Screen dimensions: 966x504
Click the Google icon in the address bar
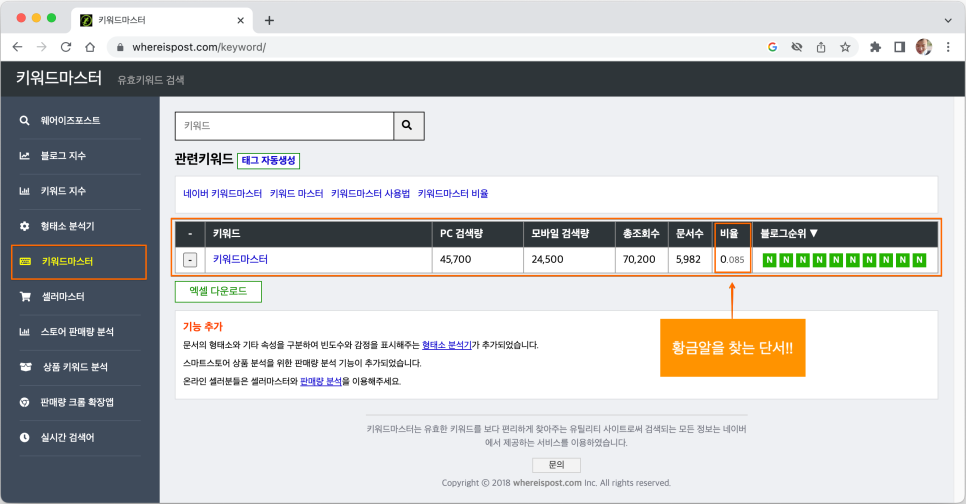pos(773,47)
